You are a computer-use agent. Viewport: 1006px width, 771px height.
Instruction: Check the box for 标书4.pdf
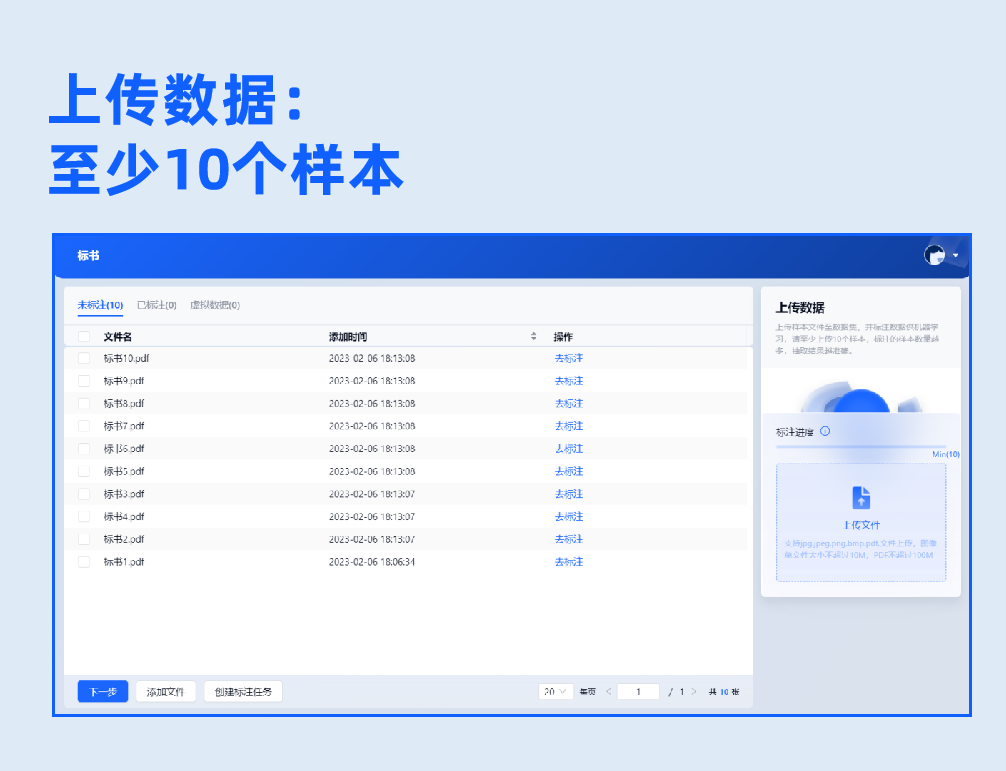pos(84,516)
